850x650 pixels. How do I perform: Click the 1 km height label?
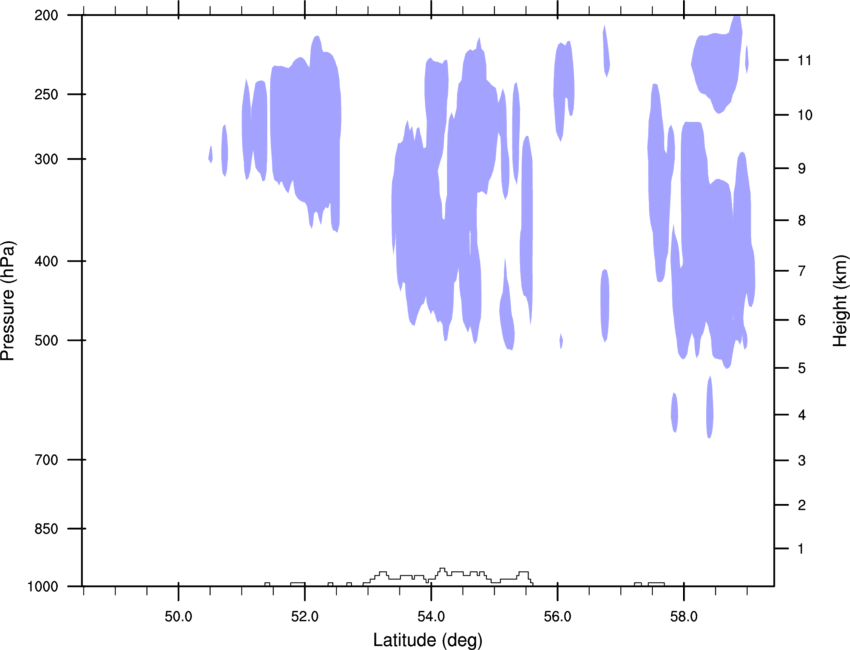point(801,549)
